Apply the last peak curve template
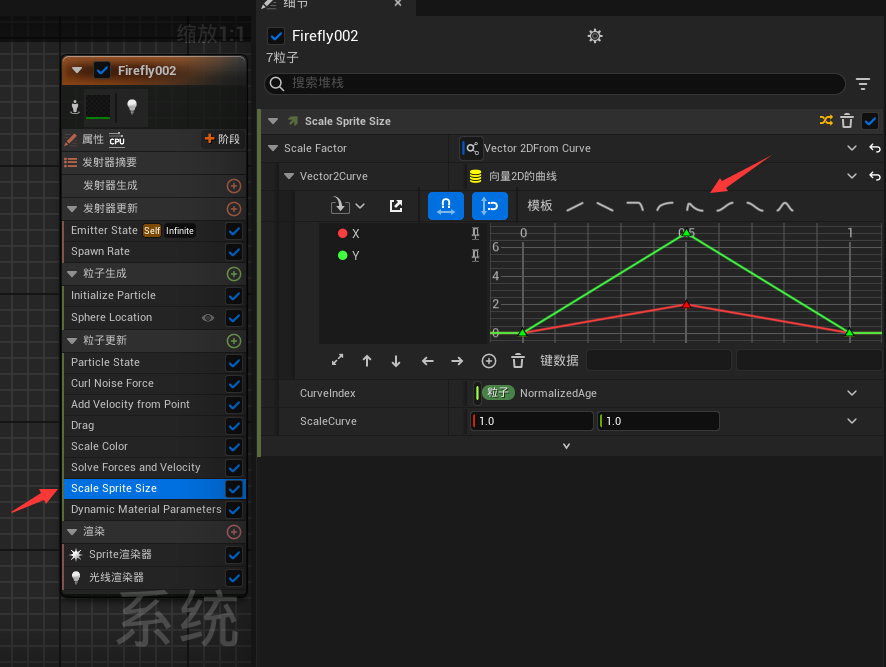886x667 pixels. point(784,207)
